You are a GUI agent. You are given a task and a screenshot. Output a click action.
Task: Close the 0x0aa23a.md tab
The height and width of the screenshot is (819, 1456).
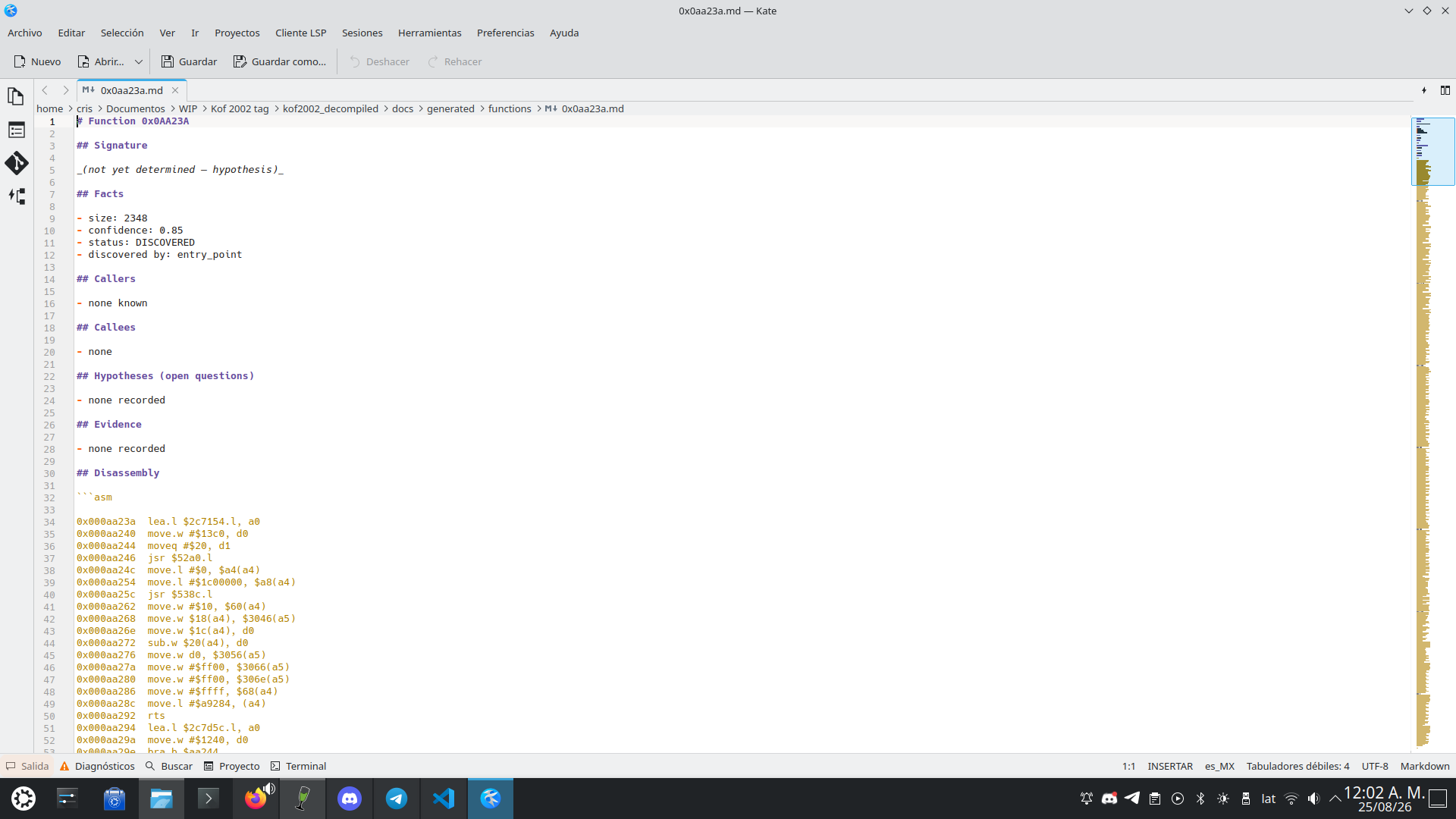pyautogui.click(x=175, y=90)
